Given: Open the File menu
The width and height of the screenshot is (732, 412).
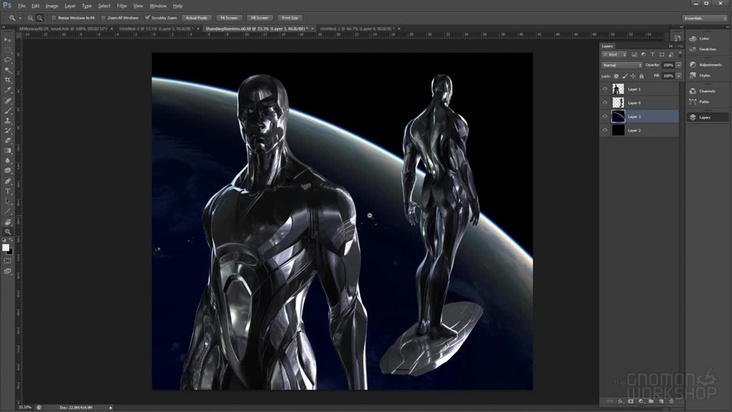Looking at the screenshot, I should coord(21,6).
